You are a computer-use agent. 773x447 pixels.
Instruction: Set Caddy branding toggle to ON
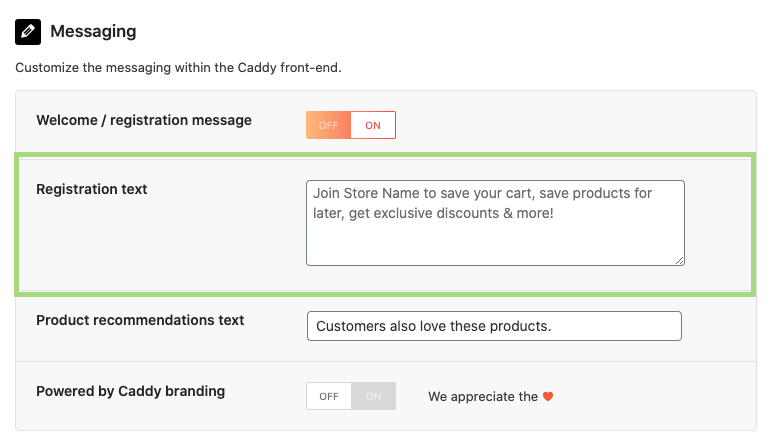pos(373,396)
